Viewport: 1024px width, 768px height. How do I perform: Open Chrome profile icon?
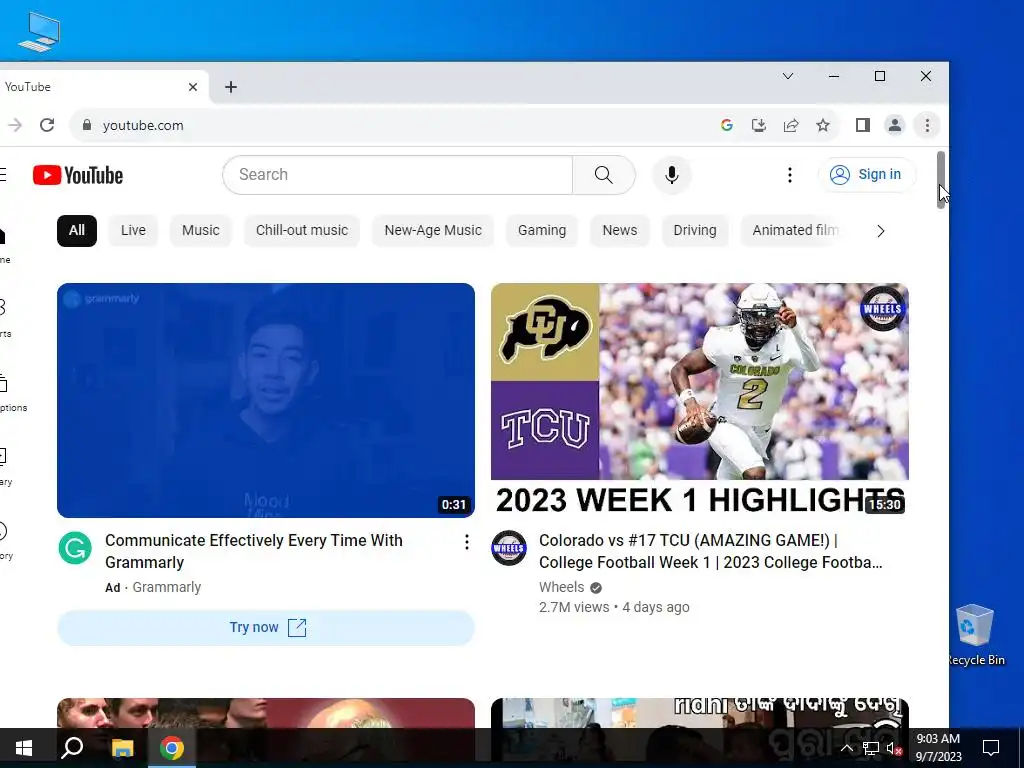pos(895,125)
